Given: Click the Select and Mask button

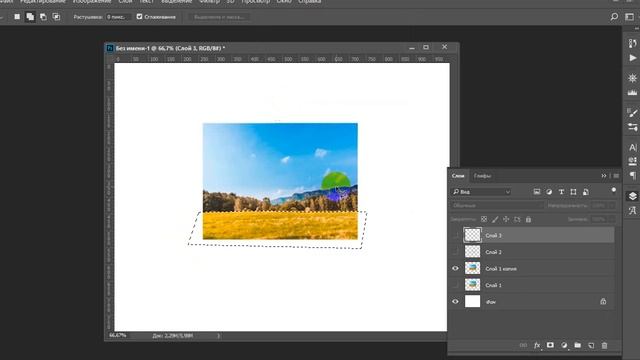Looking at the screenshot, I should coord(219,17).
